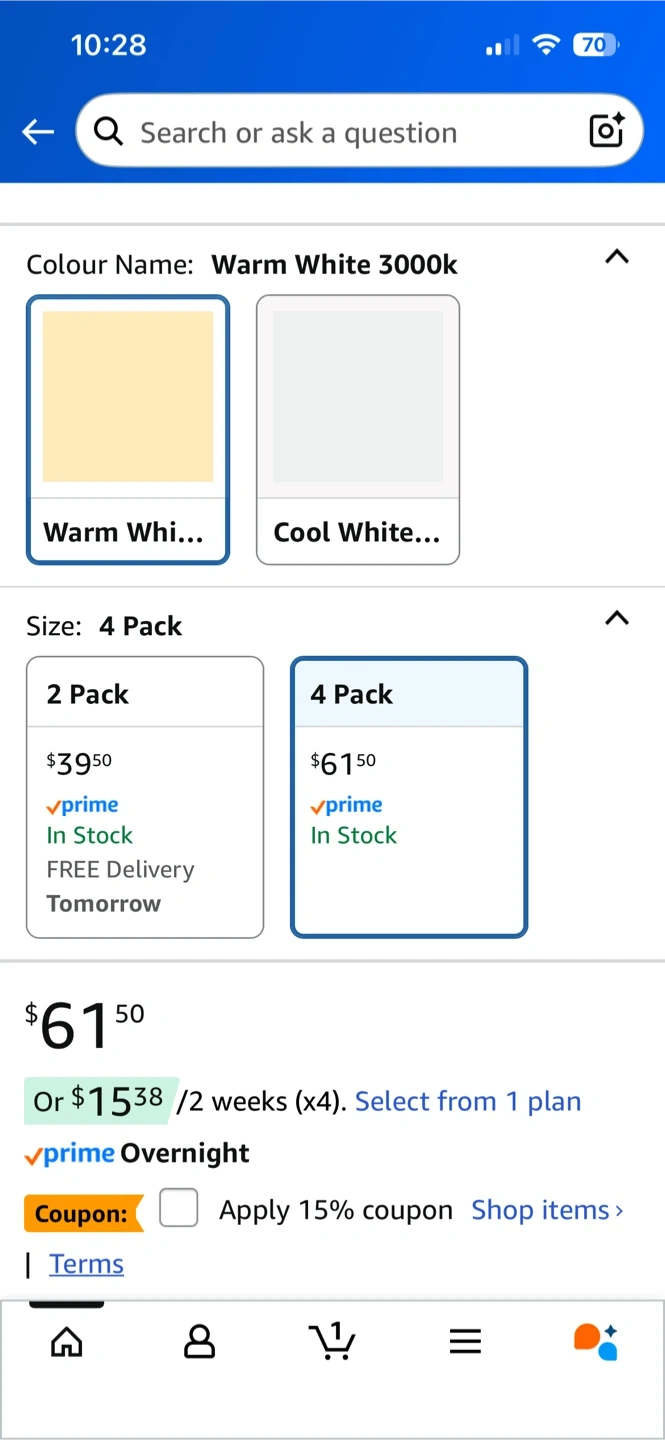Check the Apply 15% coupon box
The image size is (665, 1440).
179,1209
